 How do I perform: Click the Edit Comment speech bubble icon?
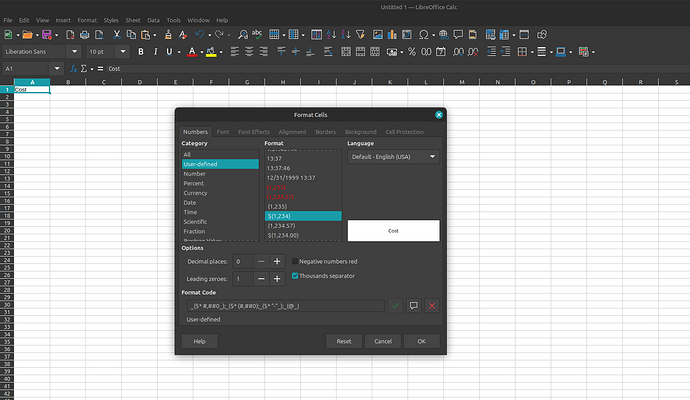click(x=413, y=306)
